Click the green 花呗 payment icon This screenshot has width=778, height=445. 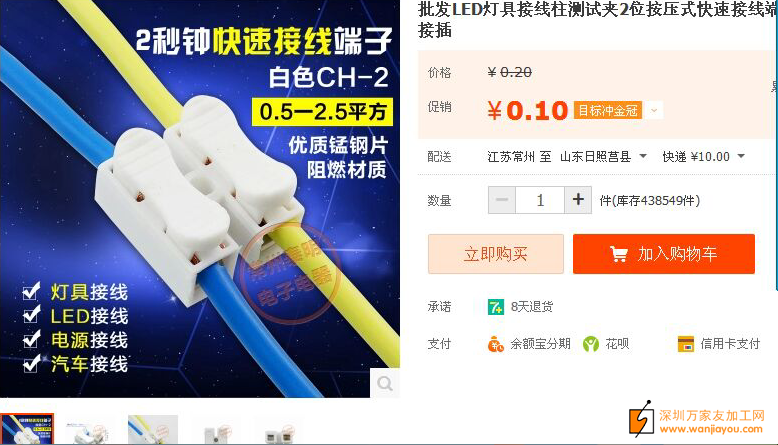591,344
